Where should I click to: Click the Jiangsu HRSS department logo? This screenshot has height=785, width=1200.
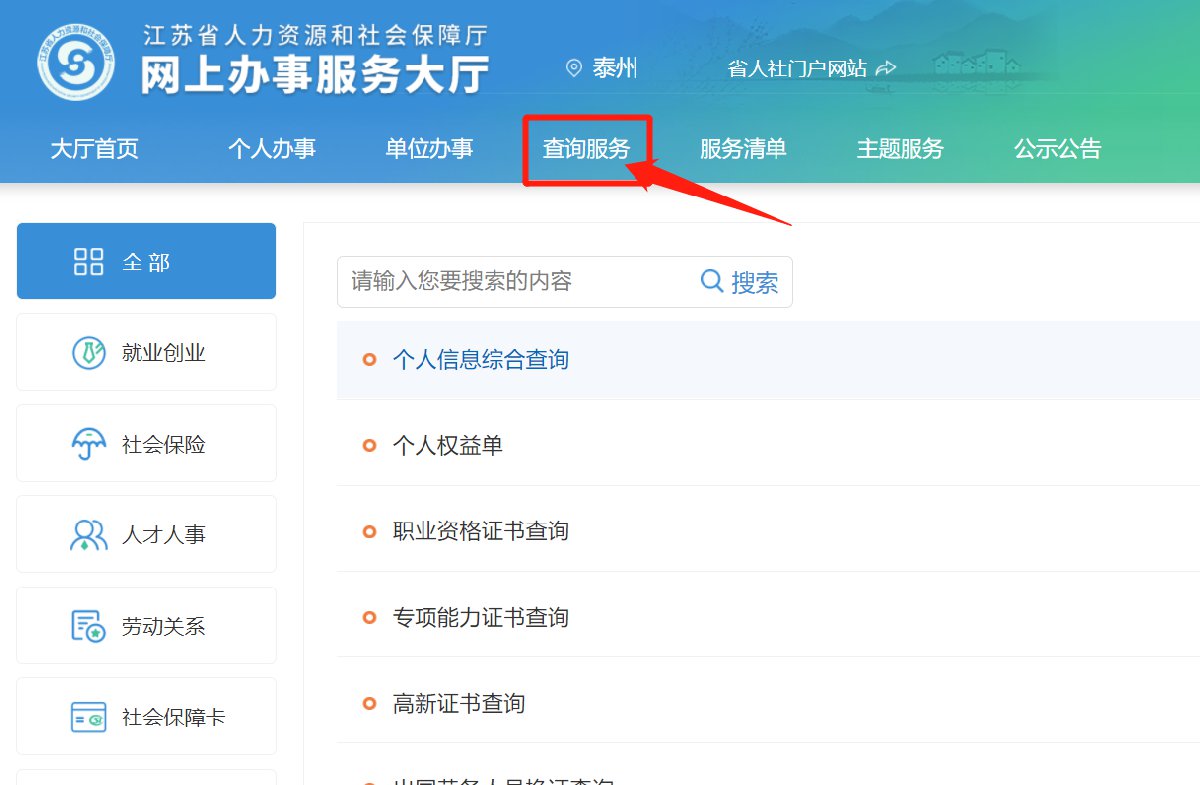[77, 61]
